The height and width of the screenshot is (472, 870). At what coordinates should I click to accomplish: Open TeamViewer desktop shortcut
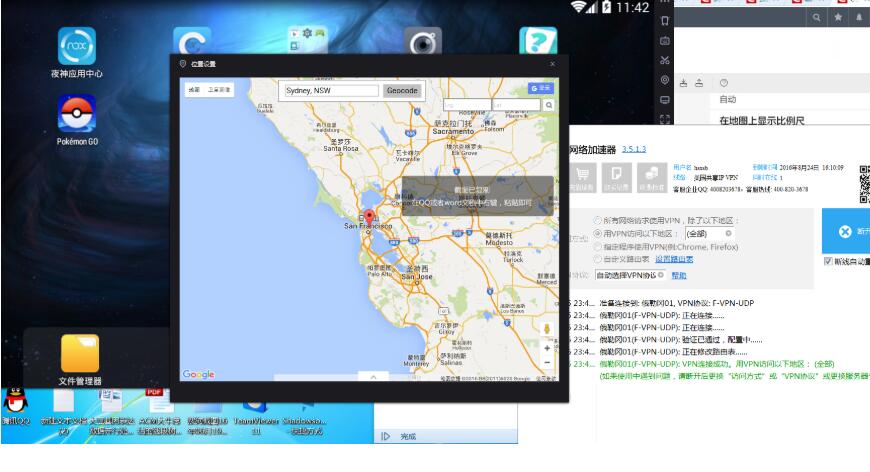[256, 417]
